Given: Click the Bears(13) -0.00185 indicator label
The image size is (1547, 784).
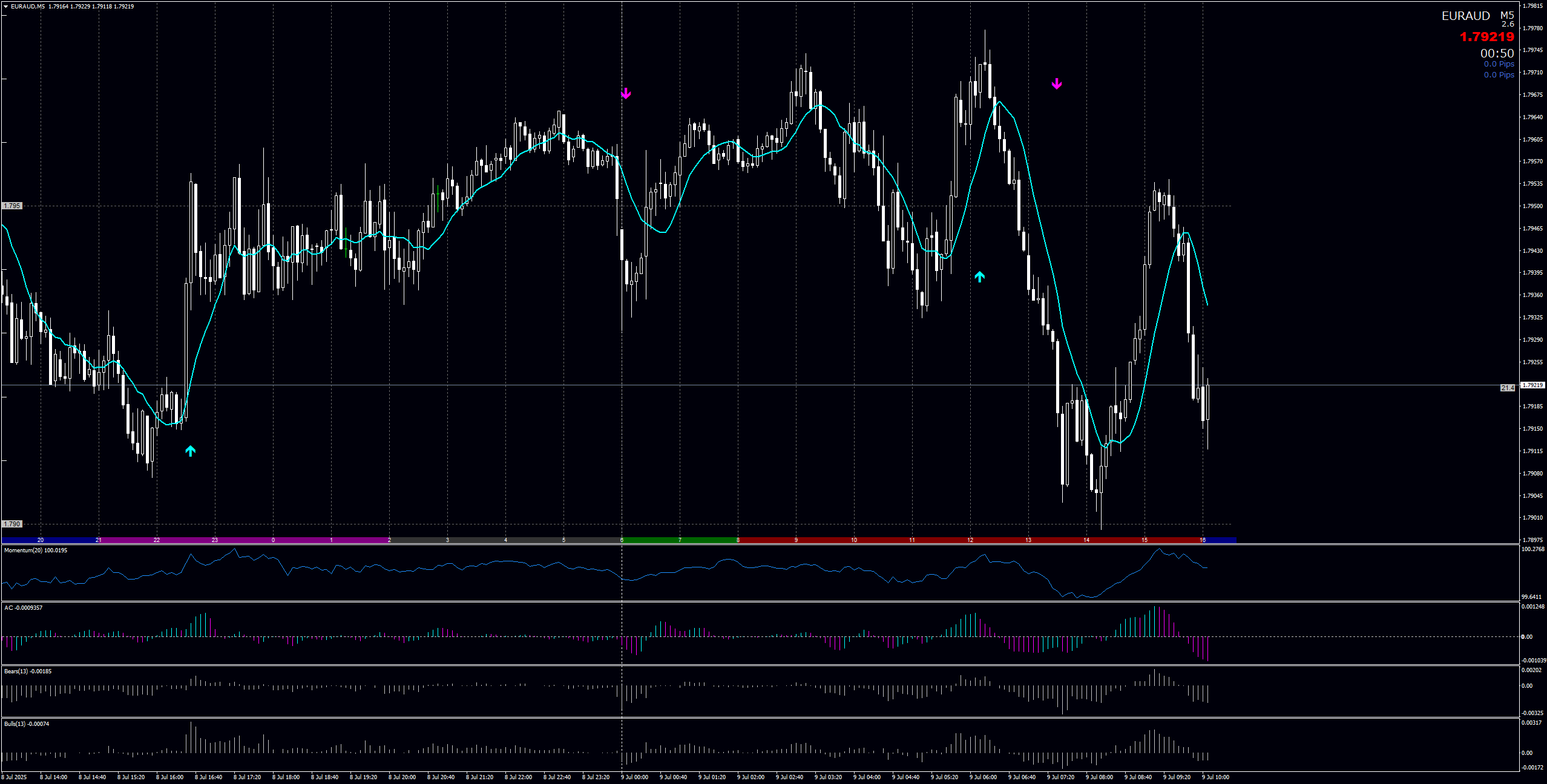Looking at the screenshot, I should coord(28,671).
